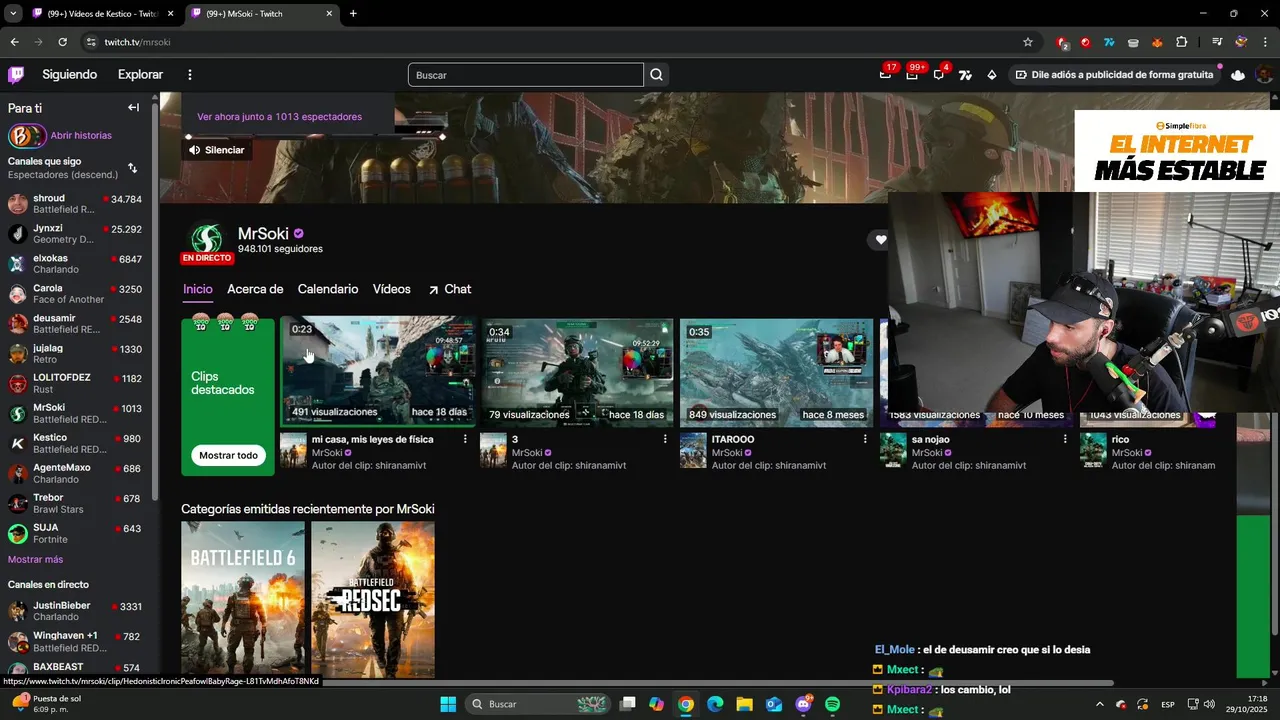Screen dimensions: 1280x720
Task: Open the Vídeos tab
Action: click(x=392, y=289)
